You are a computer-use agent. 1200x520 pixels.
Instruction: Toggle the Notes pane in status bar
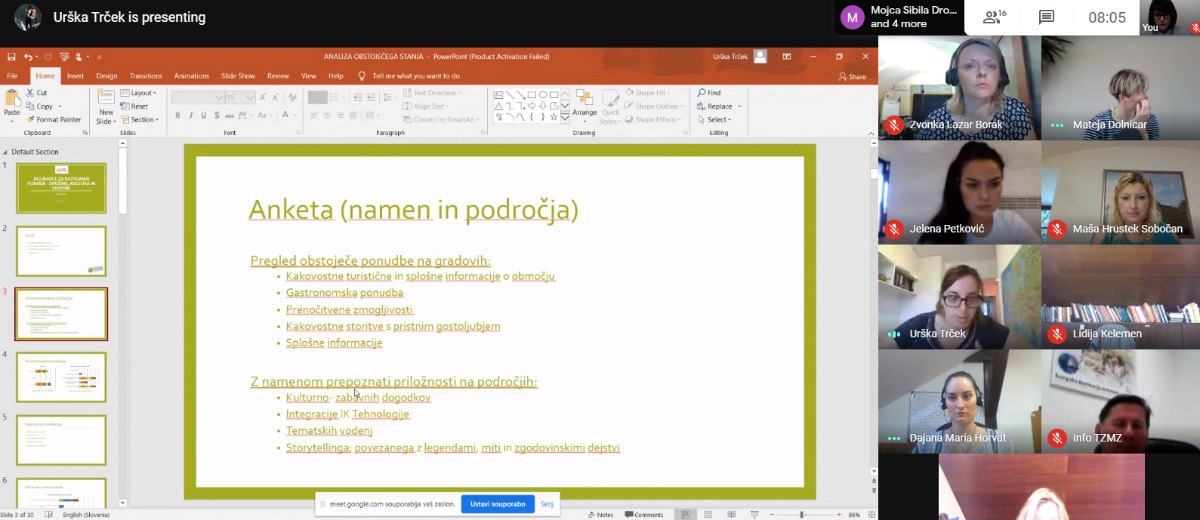[x=601, y=514]
